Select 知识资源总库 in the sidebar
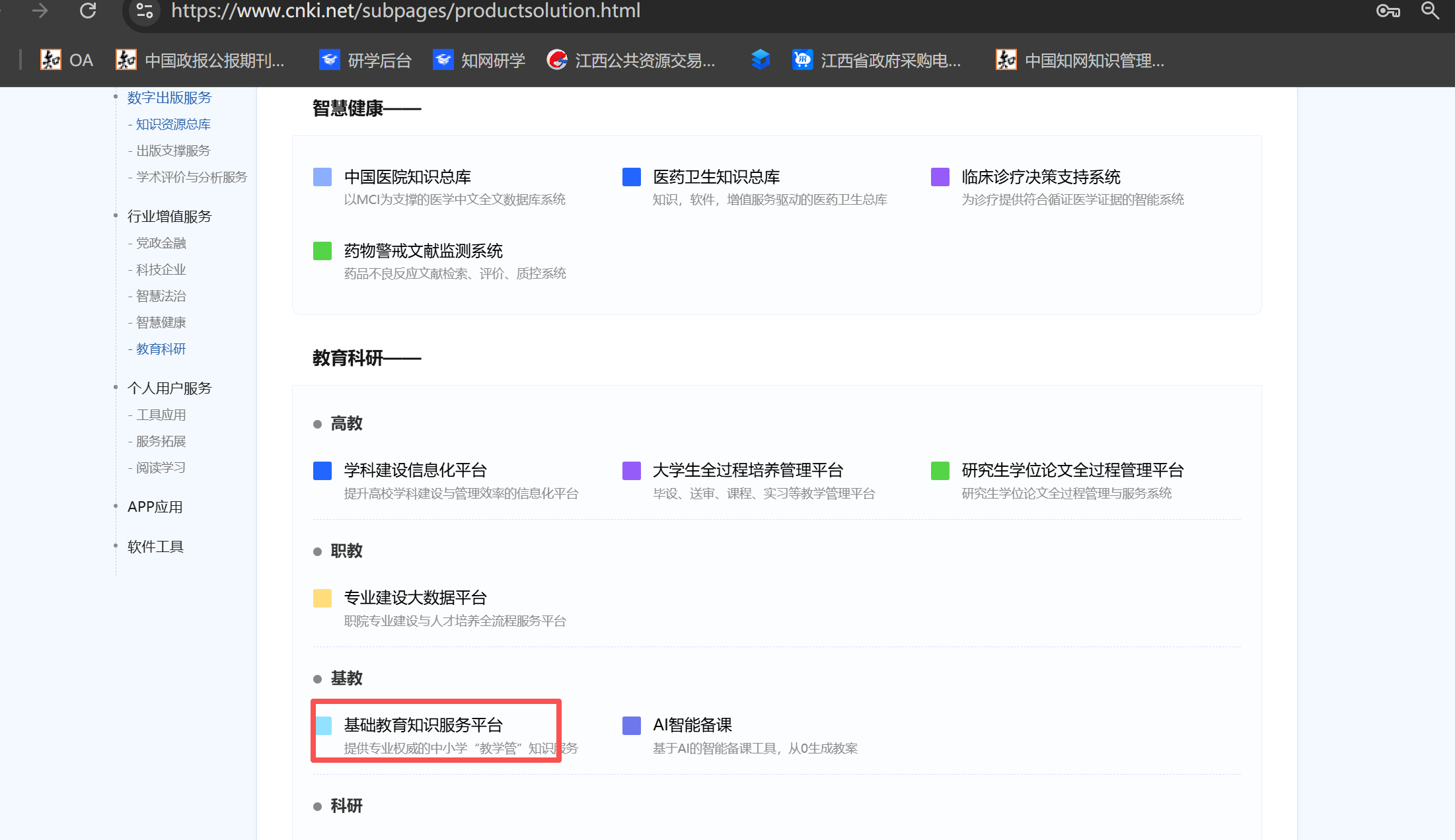The image size is (1455, 840). click(173, 124)
